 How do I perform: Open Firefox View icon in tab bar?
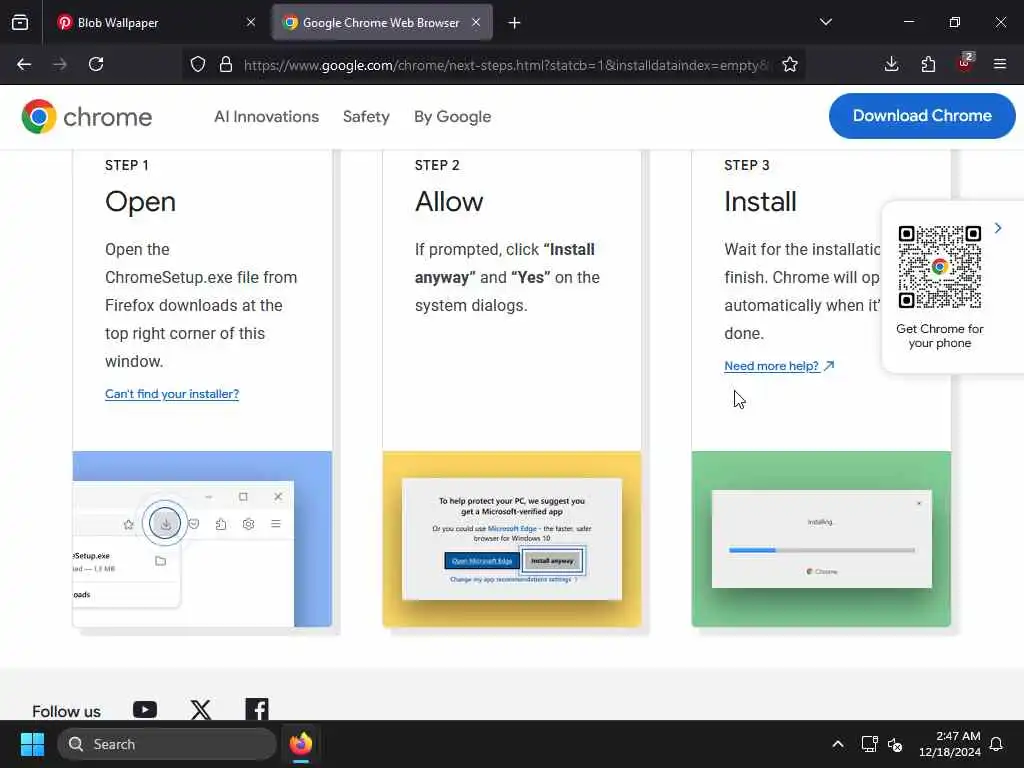(20, 22)
